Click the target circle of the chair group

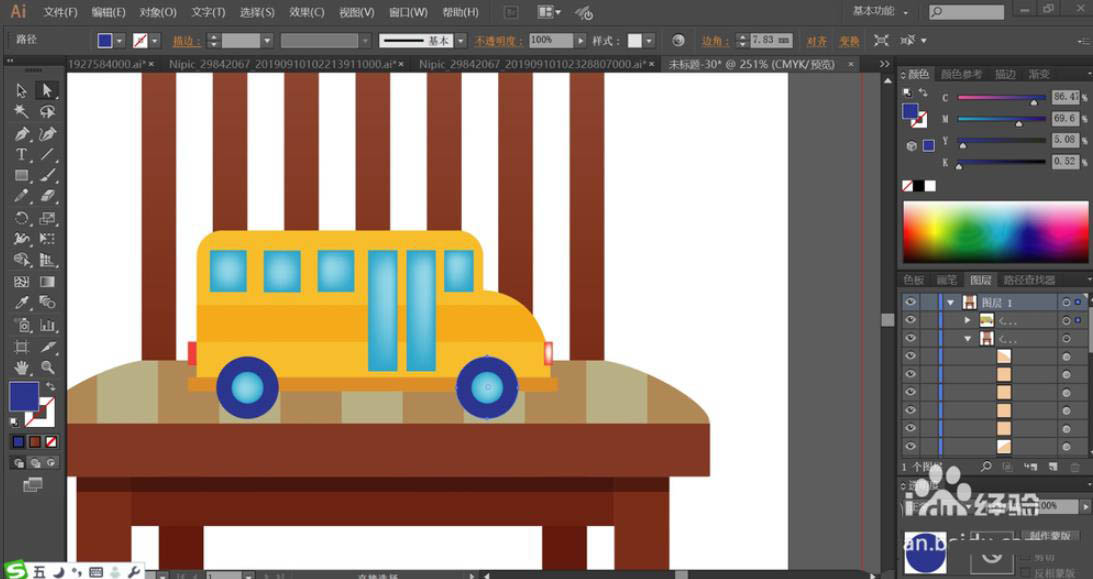[1066, 339]
